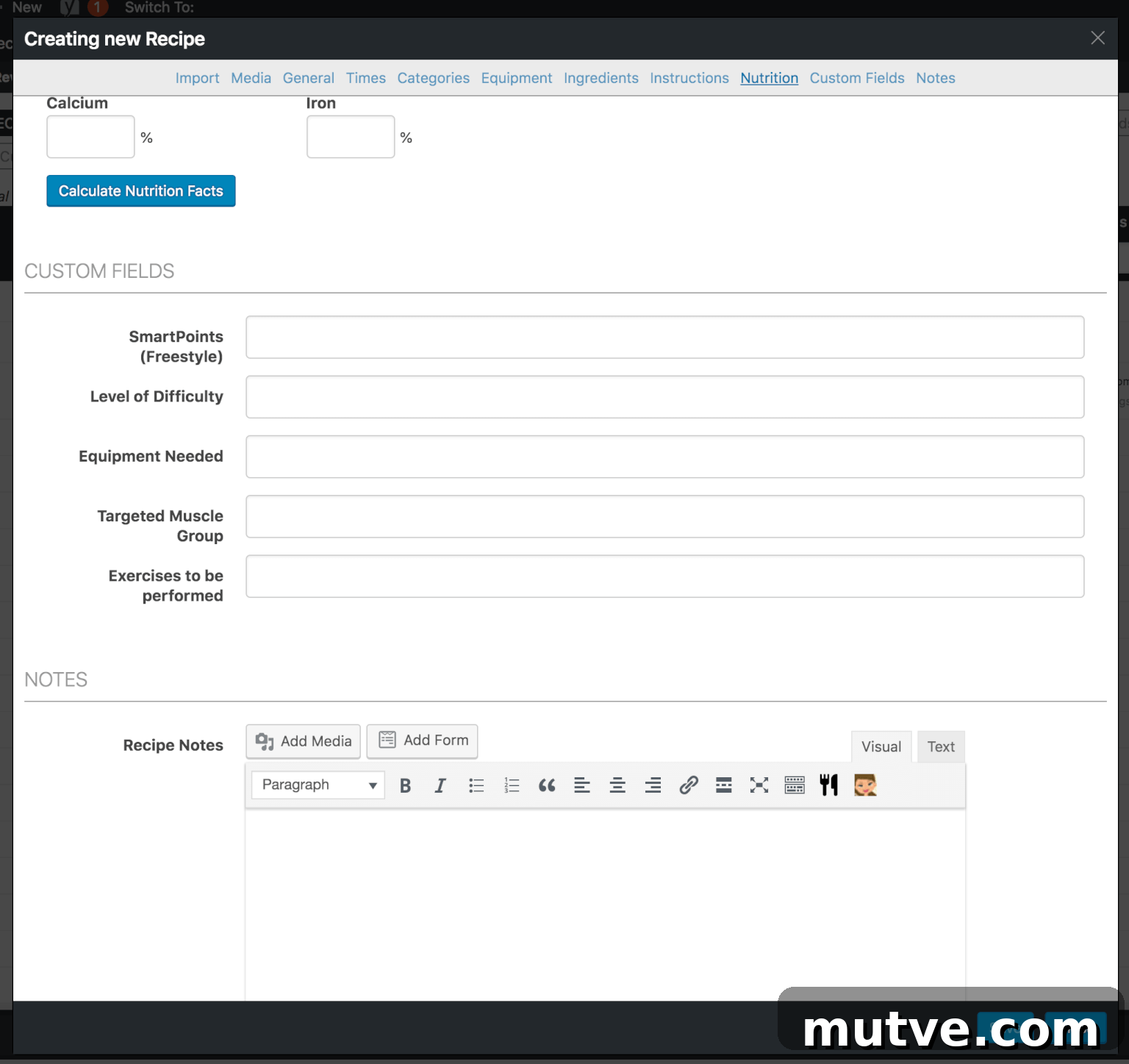1129x1064 pixels.
Task: Enable distraction-free fullscreen mode
Action: pyautogui.click(x=759, y=785)
